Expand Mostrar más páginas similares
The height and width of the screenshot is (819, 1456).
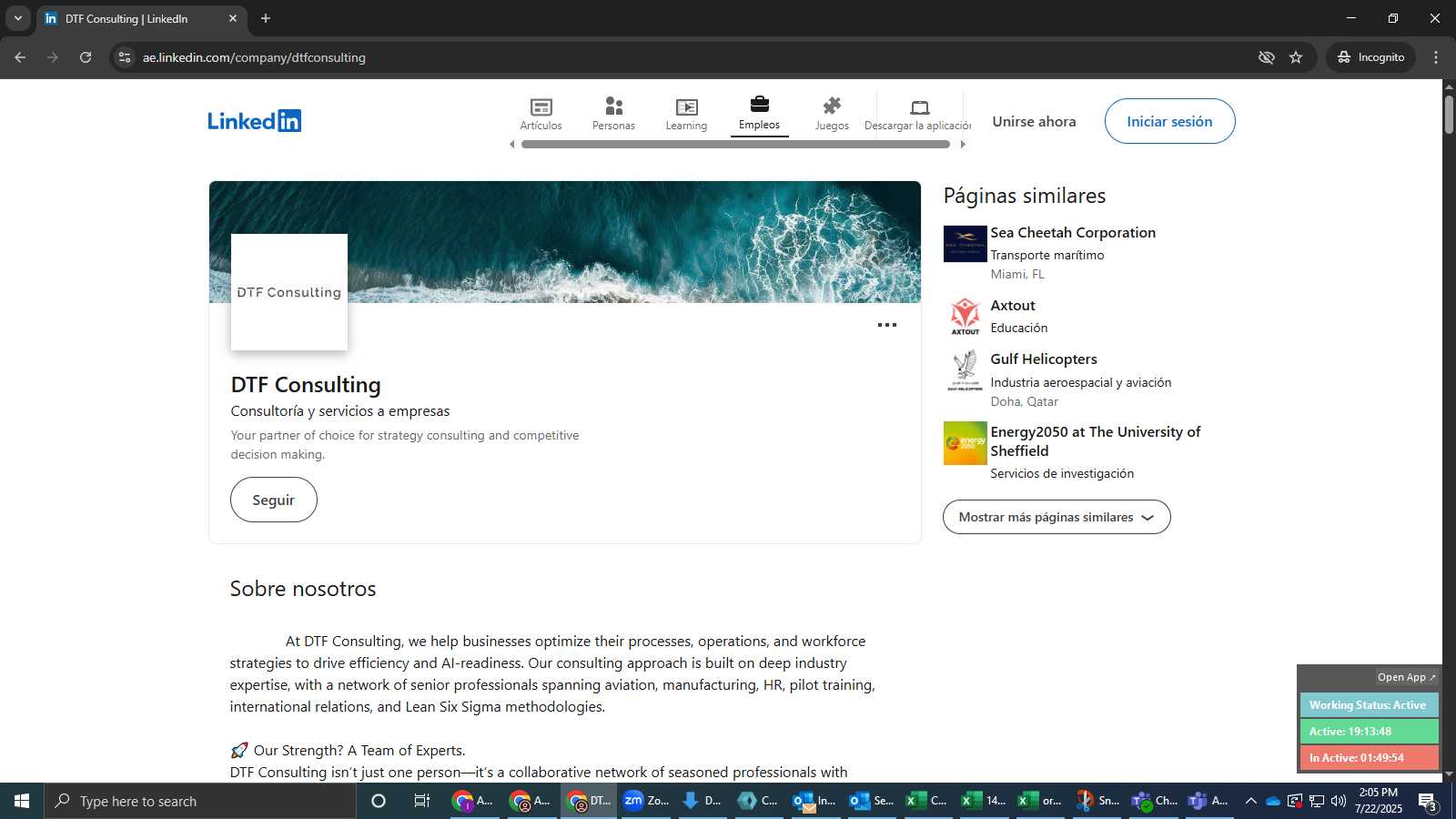point(1057,517)
